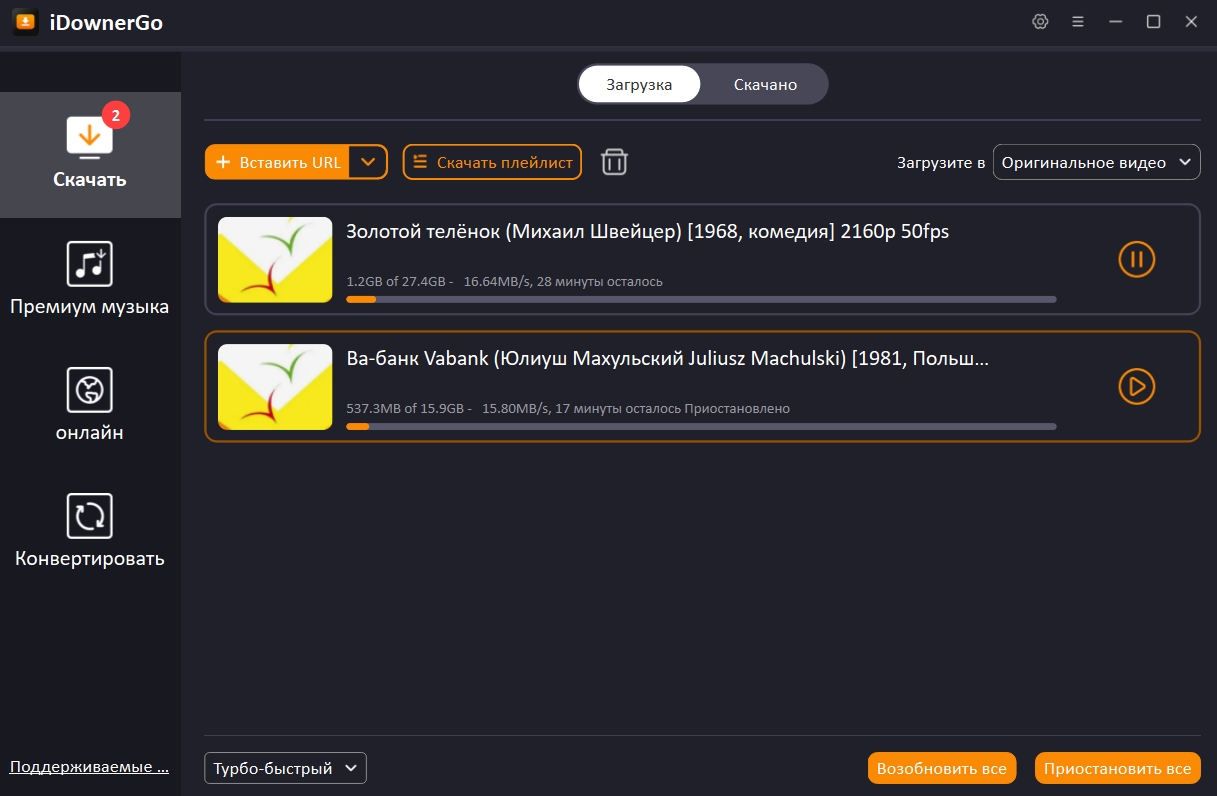Viewport: 1217px width, 796px height.
Task: Open the Премиум музыка section
Action: 90,279
